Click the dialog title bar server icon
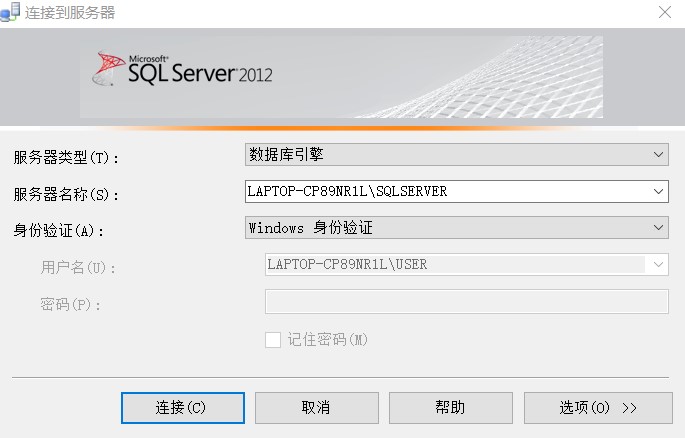Viewport: 685px width, 438px height. pyautogui.click(x=10, y=12)
